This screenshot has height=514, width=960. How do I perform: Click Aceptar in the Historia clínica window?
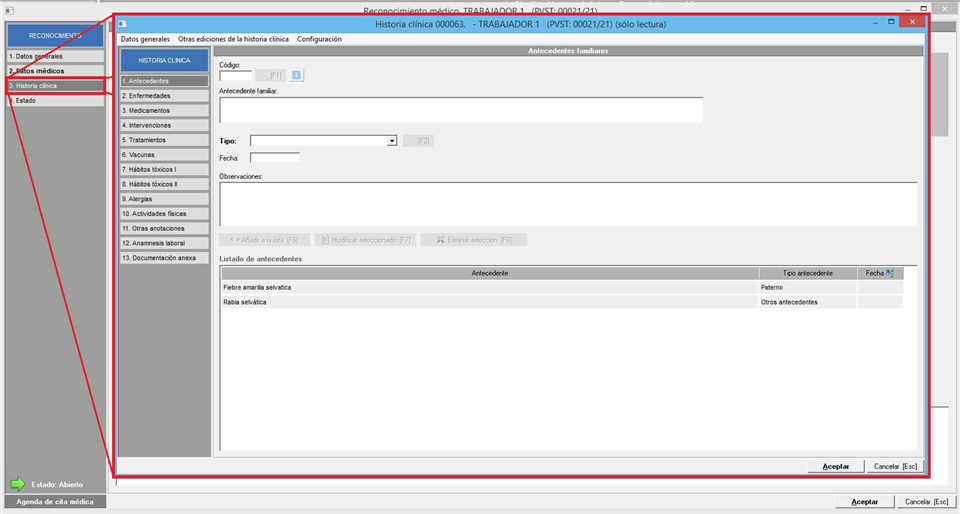coord(836,466)
